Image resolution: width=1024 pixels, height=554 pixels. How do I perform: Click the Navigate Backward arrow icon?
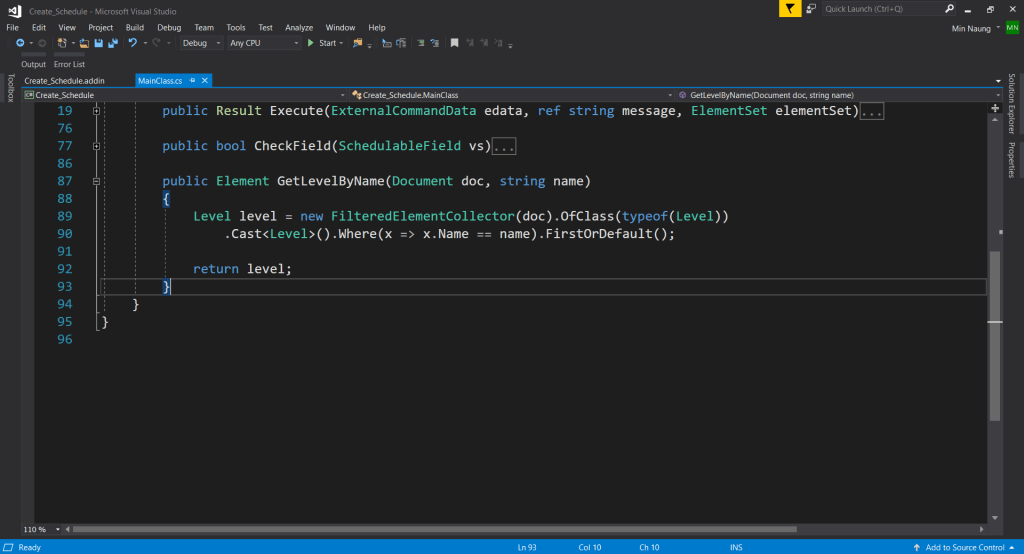click(19, 43)
